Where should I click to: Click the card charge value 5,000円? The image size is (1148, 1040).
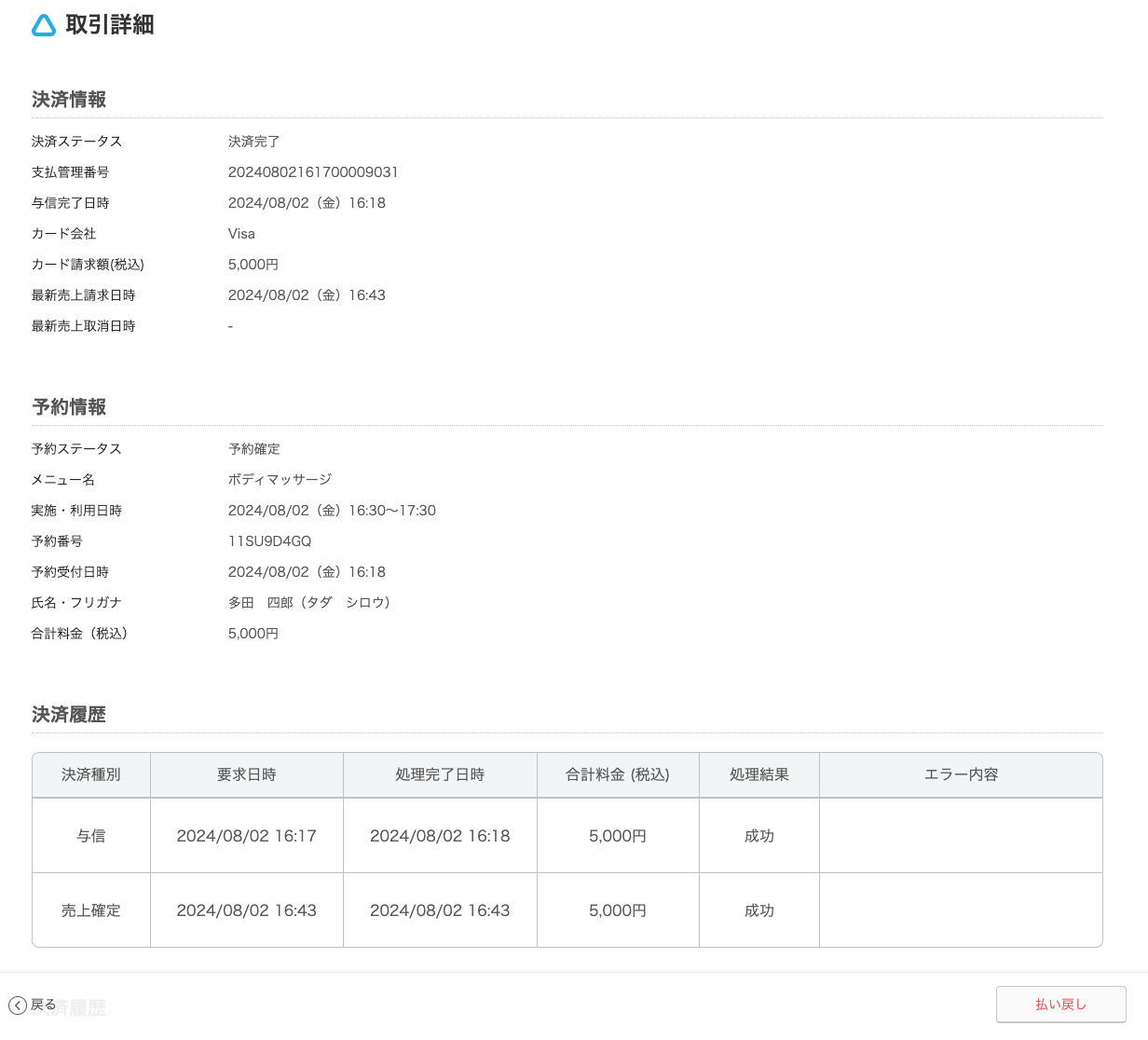coord(253,265)
